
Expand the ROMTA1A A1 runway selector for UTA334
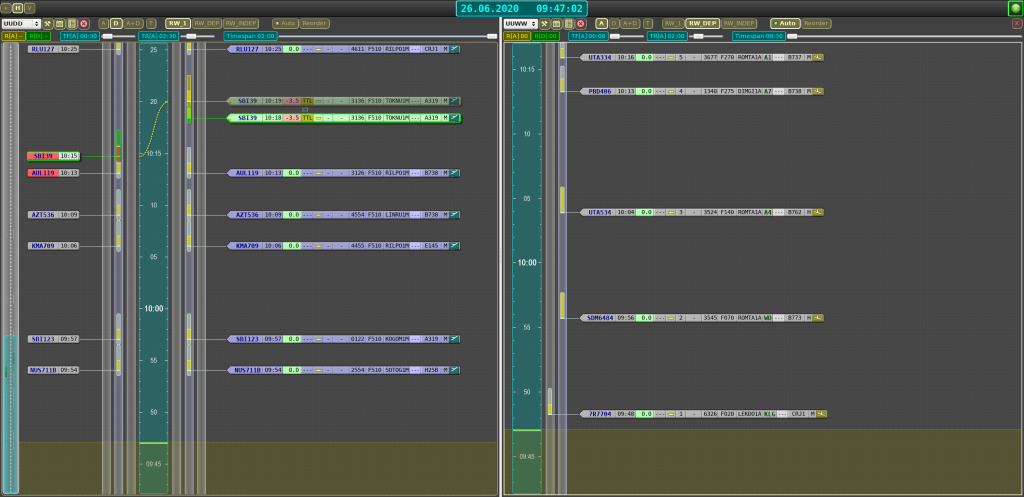click(x=768, y=58)
